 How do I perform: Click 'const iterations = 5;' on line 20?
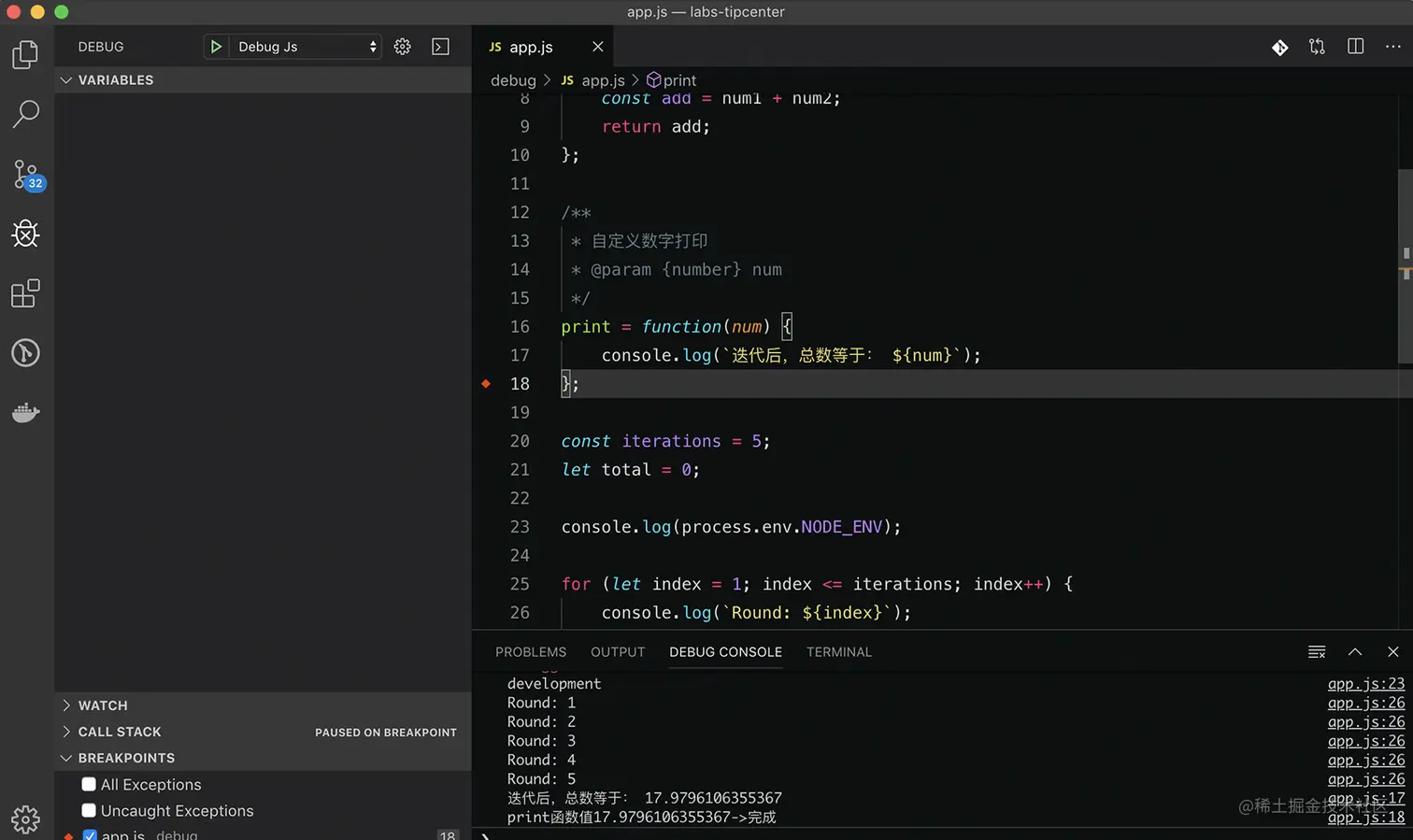tap(665, 441)
